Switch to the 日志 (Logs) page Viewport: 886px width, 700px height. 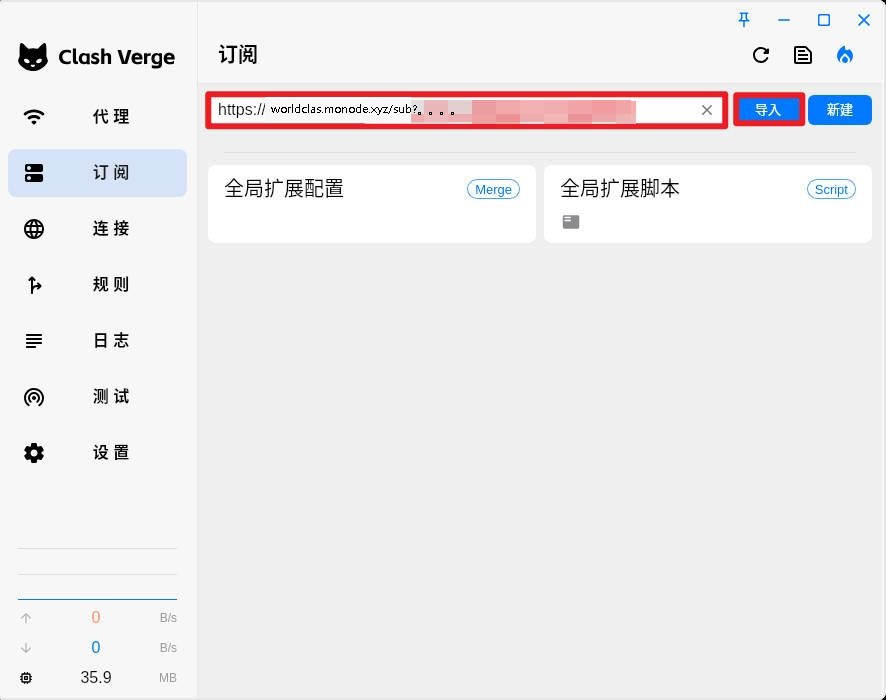click(97, 341)
